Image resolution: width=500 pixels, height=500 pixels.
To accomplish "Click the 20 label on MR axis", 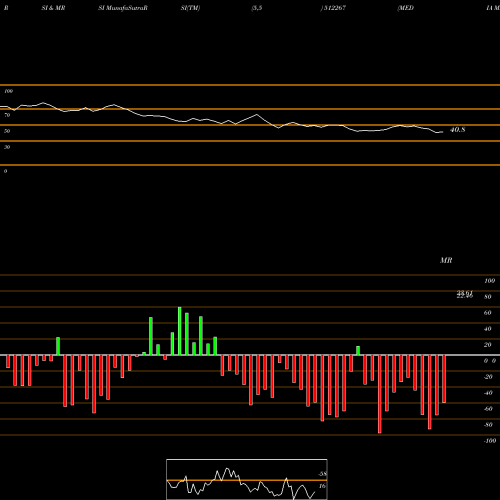I will coord(488,345).
